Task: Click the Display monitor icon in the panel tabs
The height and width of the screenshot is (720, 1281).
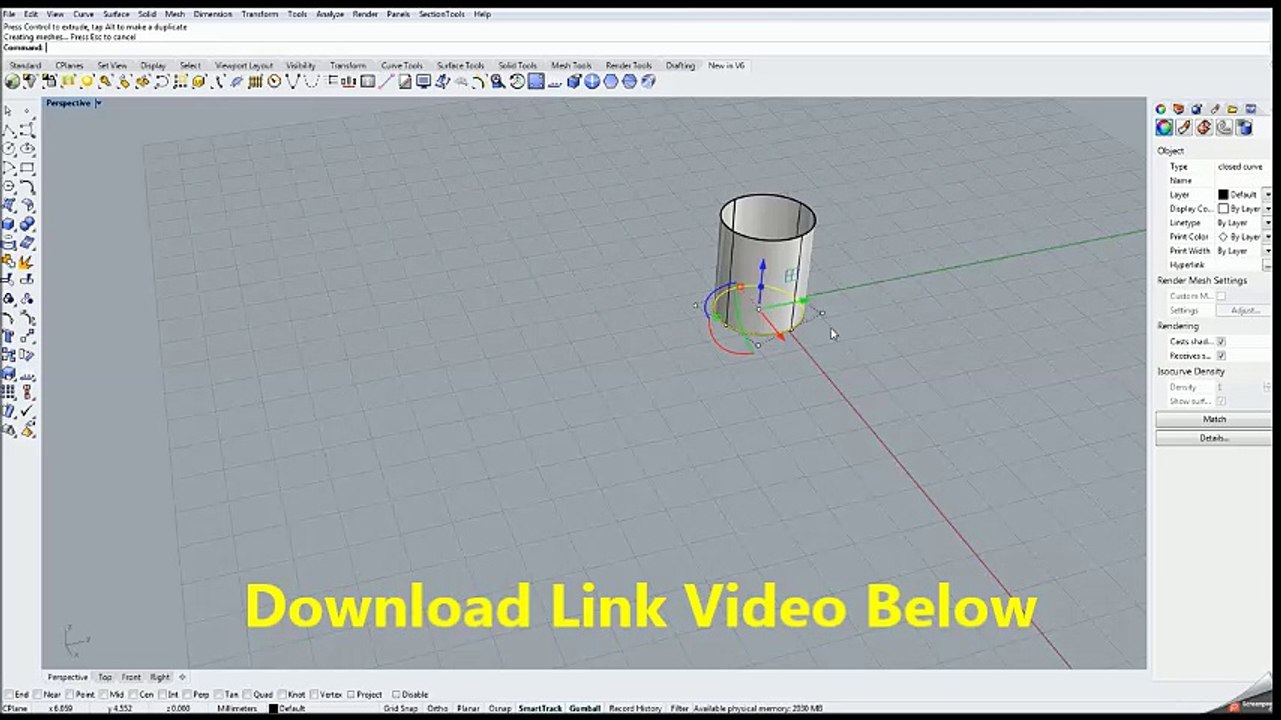Action: tap(1251, 109)
